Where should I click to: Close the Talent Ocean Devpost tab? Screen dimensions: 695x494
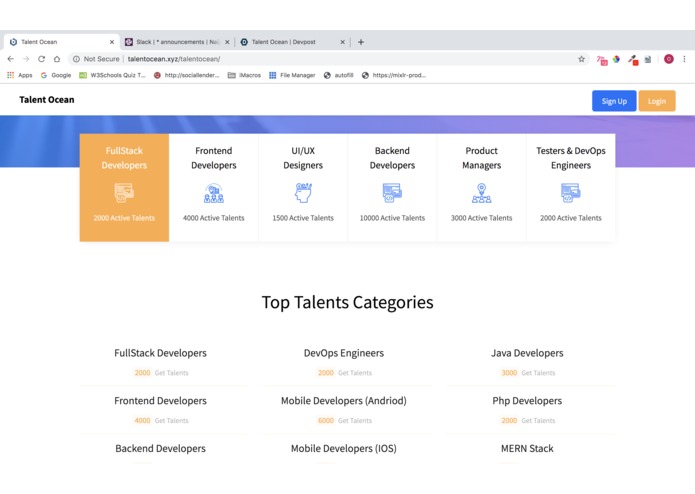coord(342,42)
